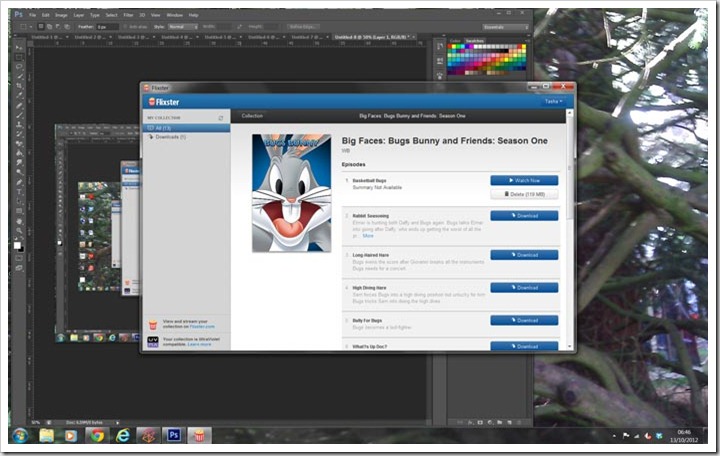Open Photoshop File menu
Screen dimensions: 720x456
click(33, 15)
